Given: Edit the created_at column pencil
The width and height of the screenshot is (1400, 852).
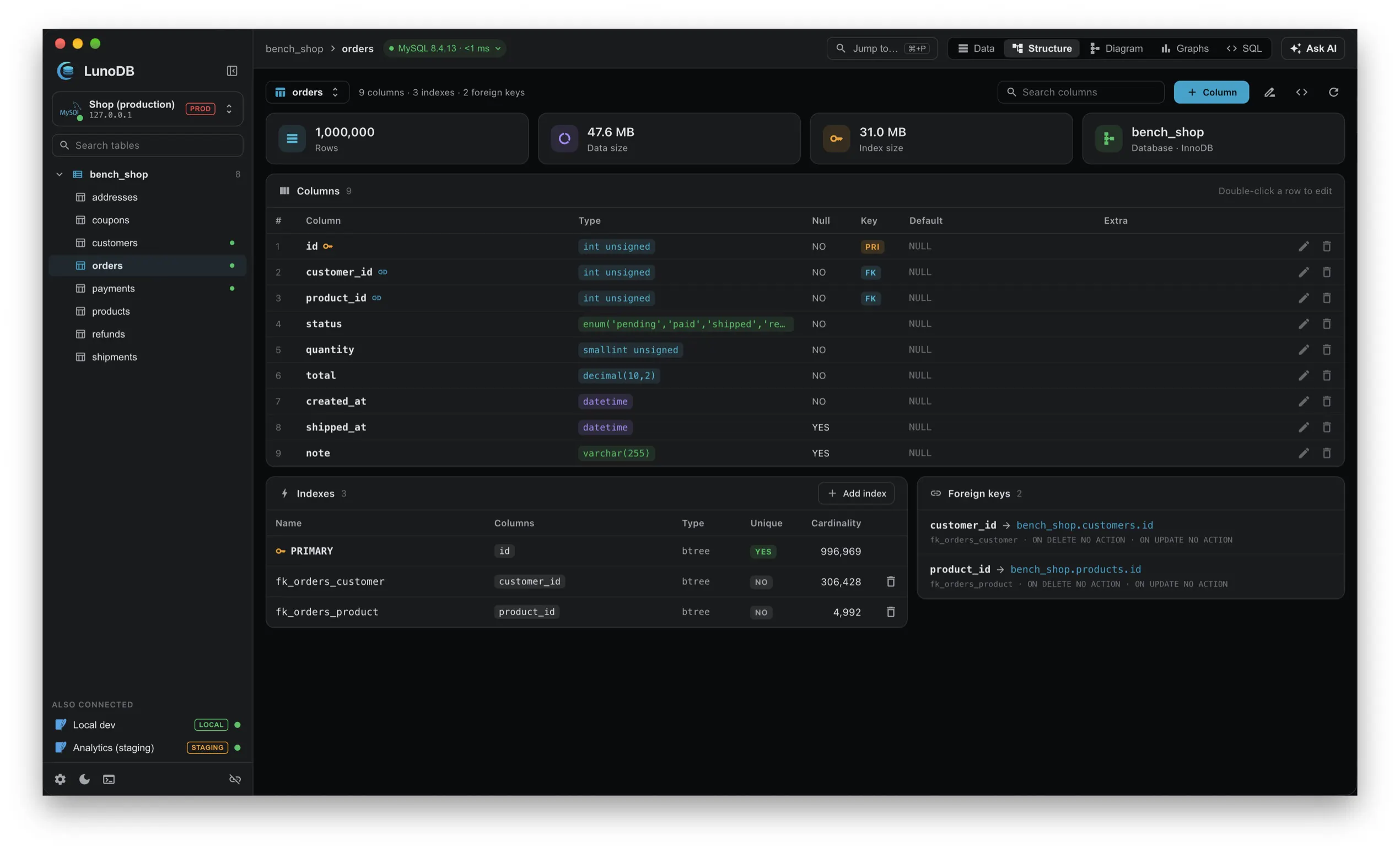Looking at the screenshot, I should (x=1304, y=401).
